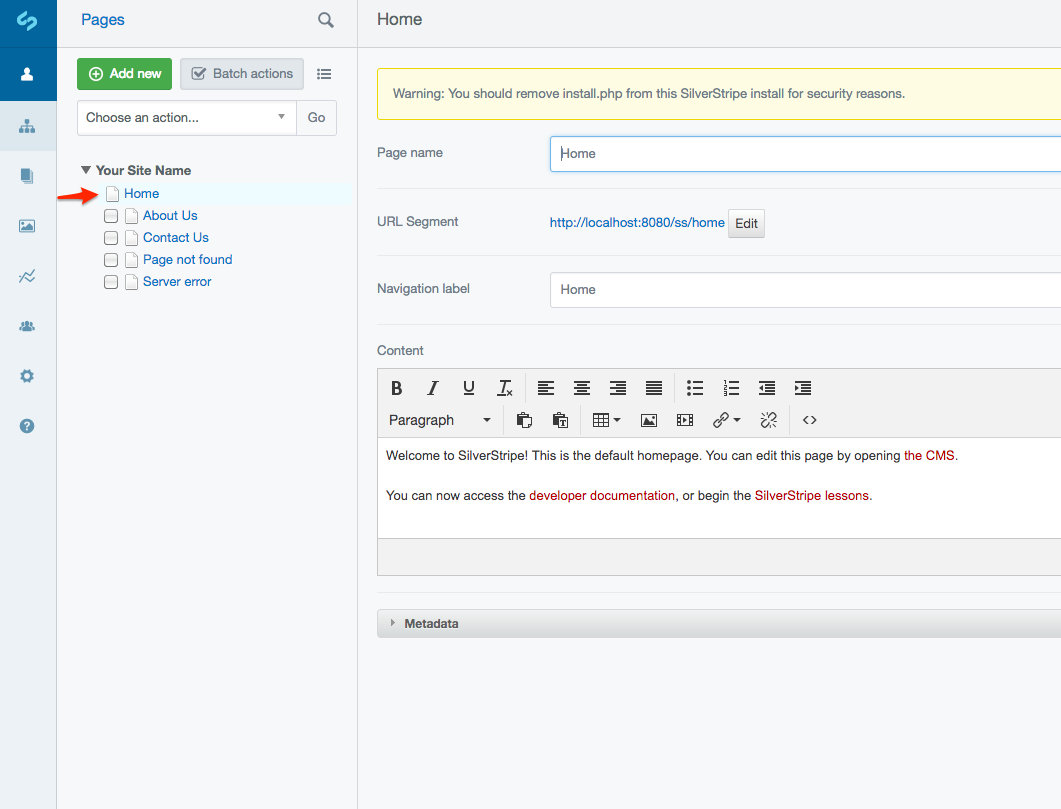This screenshot has height=809, width=1061.
Task: Remove link with the unlink icon
Action: click(769, 420)
